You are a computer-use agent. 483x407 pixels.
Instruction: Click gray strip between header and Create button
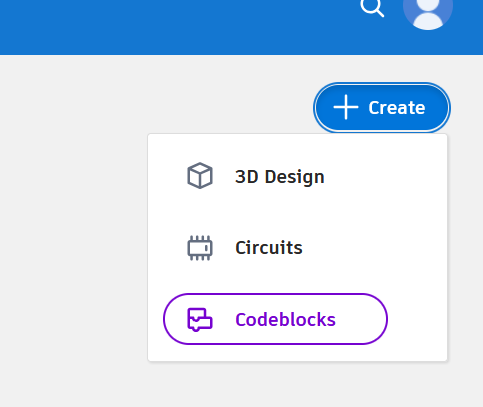tap(382, 69)
